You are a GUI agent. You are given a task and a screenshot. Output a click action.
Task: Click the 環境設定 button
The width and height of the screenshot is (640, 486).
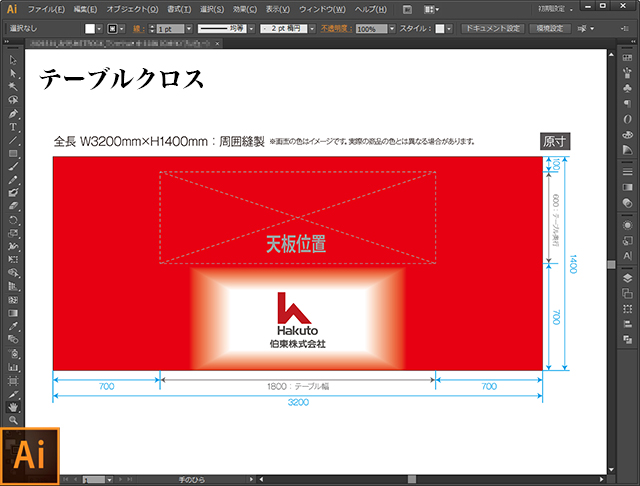549,28
